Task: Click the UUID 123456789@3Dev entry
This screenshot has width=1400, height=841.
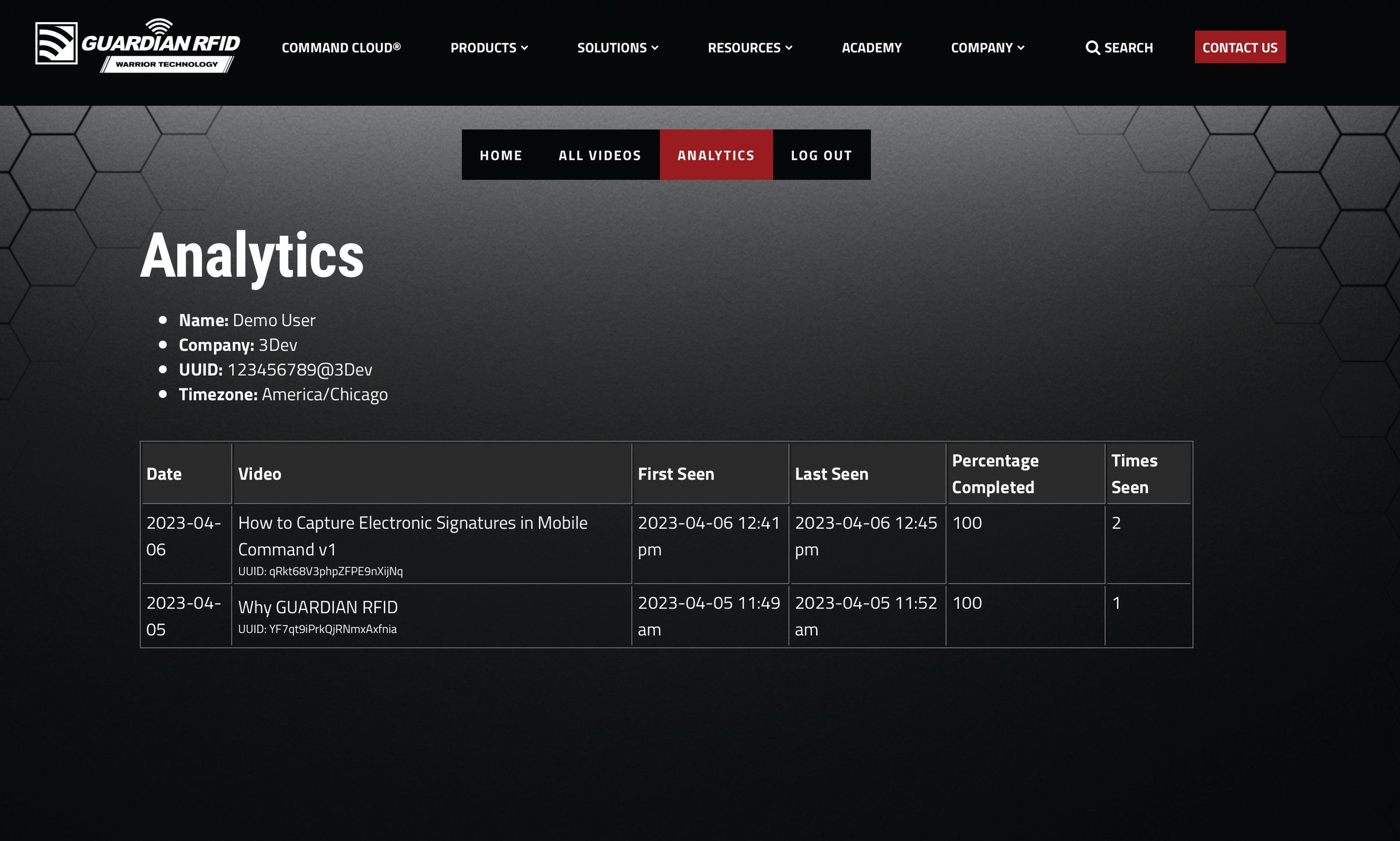Action: pyautogui.click(x=275, y=369)
